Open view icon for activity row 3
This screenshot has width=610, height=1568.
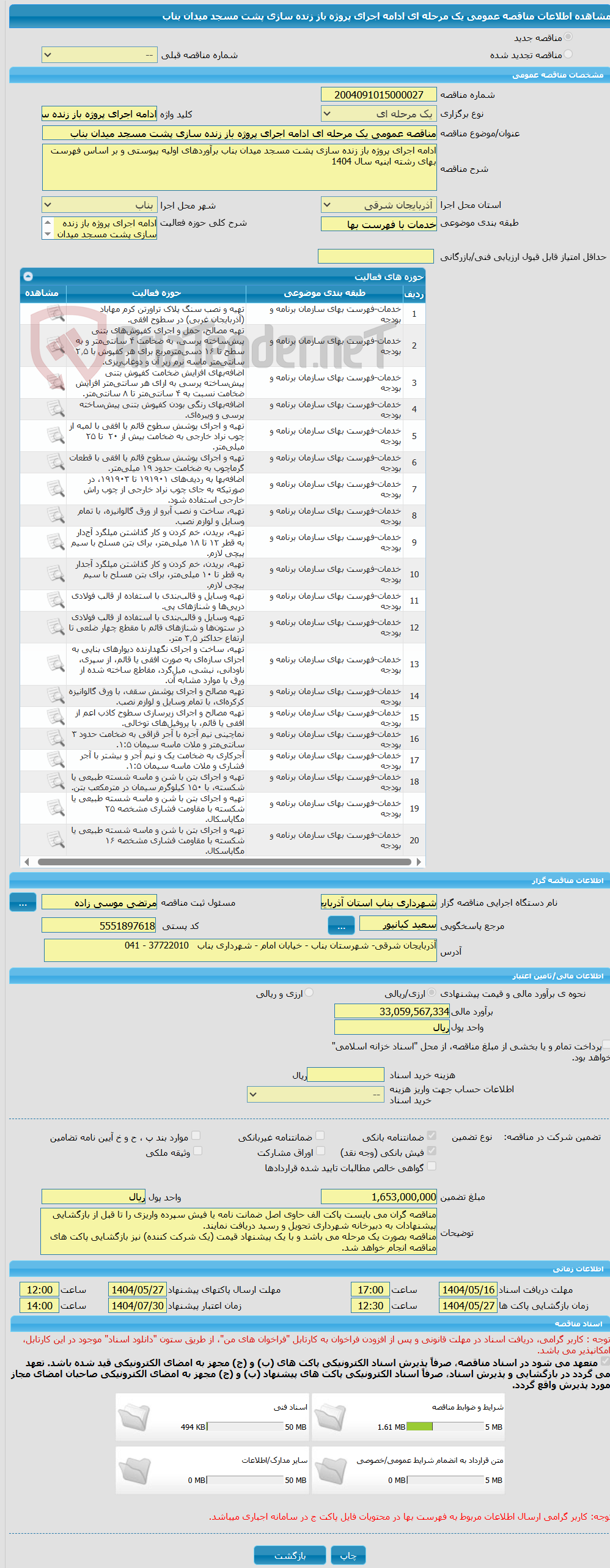pyautogui.click(x=56, y=383)
